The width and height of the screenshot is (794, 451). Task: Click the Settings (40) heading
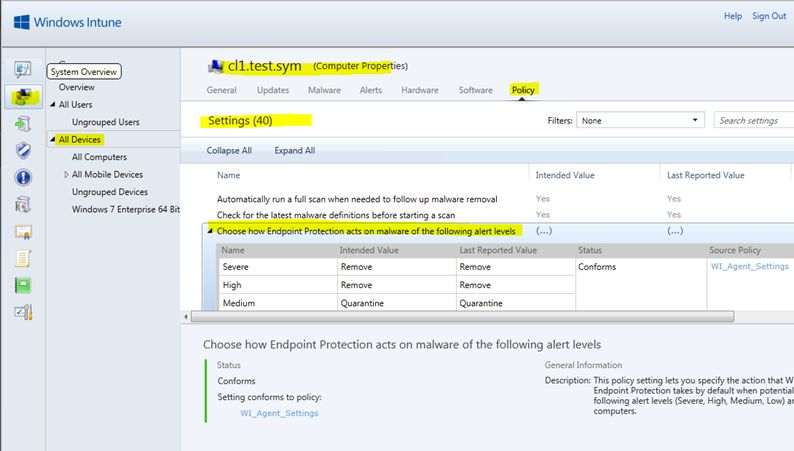tap(240, 120)
